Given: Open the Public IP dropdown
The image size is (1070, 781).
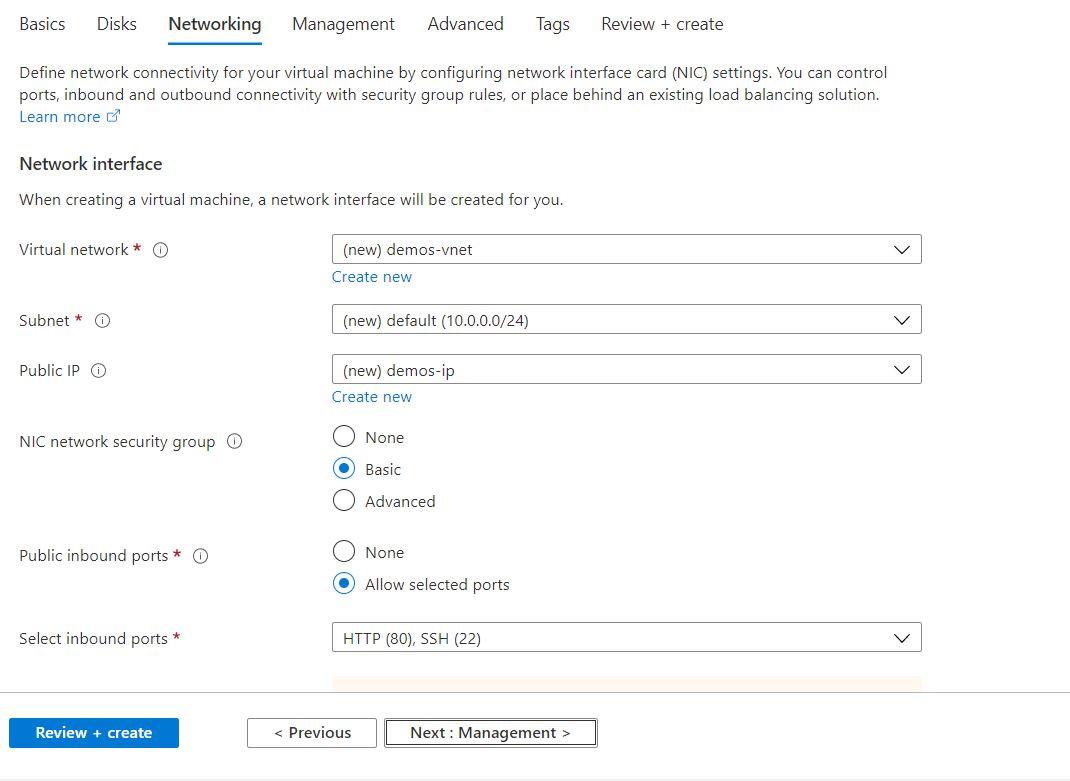Looking at the screenshot, I should (626, 370).
